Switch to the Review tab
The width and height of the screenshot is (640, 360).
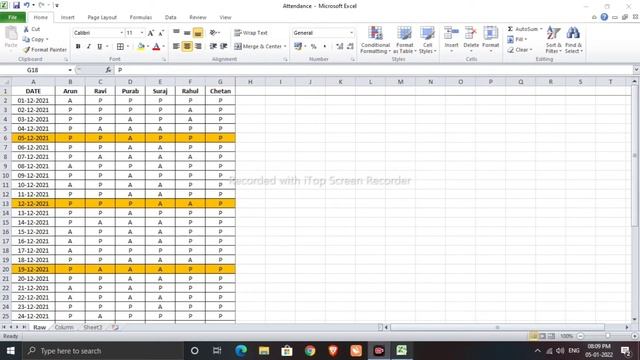tap(198, 18)
